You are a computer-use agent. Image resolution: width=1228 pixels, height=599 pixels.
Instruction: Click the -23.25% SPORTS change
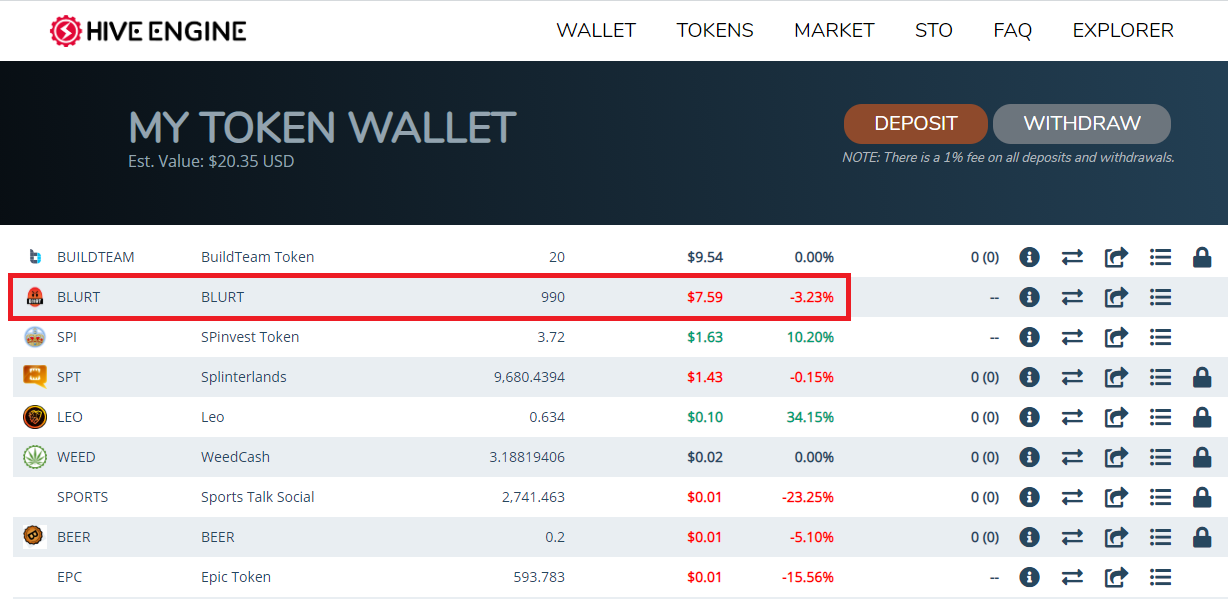tap(807, 497)
